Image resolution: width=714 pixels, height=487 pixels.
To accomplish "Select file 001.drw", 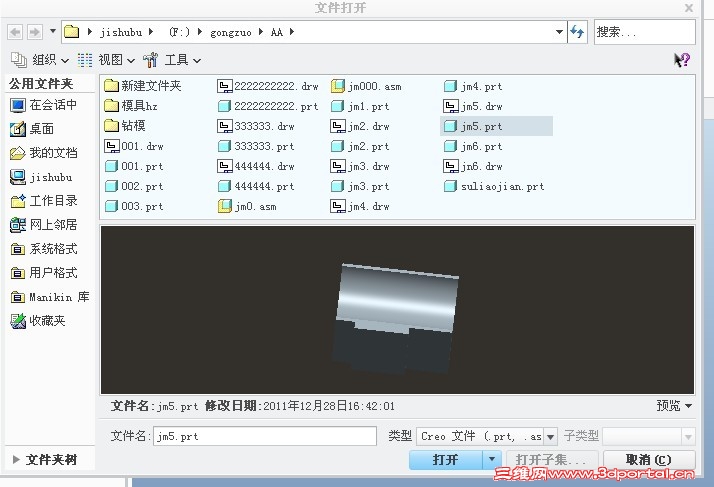I will tap(134, 146).
